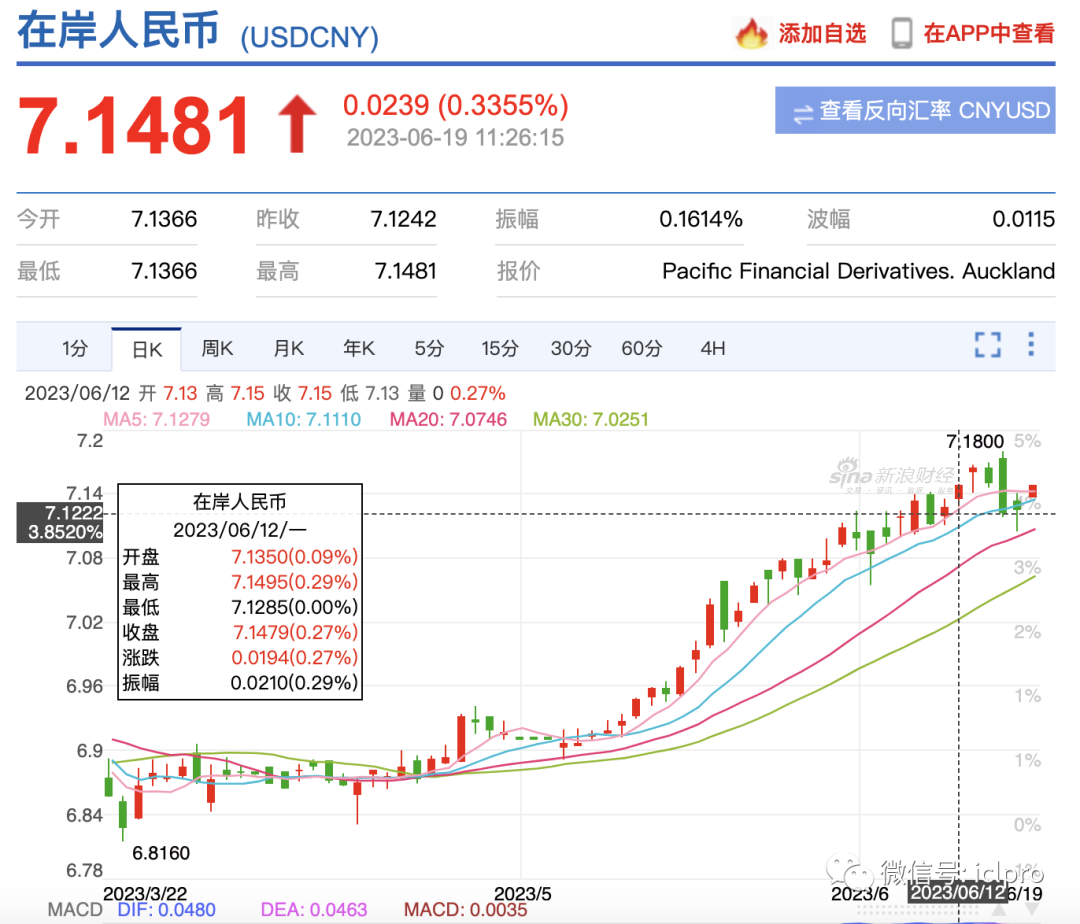Click the 在APP中查看 link

[x=988, y=33]
